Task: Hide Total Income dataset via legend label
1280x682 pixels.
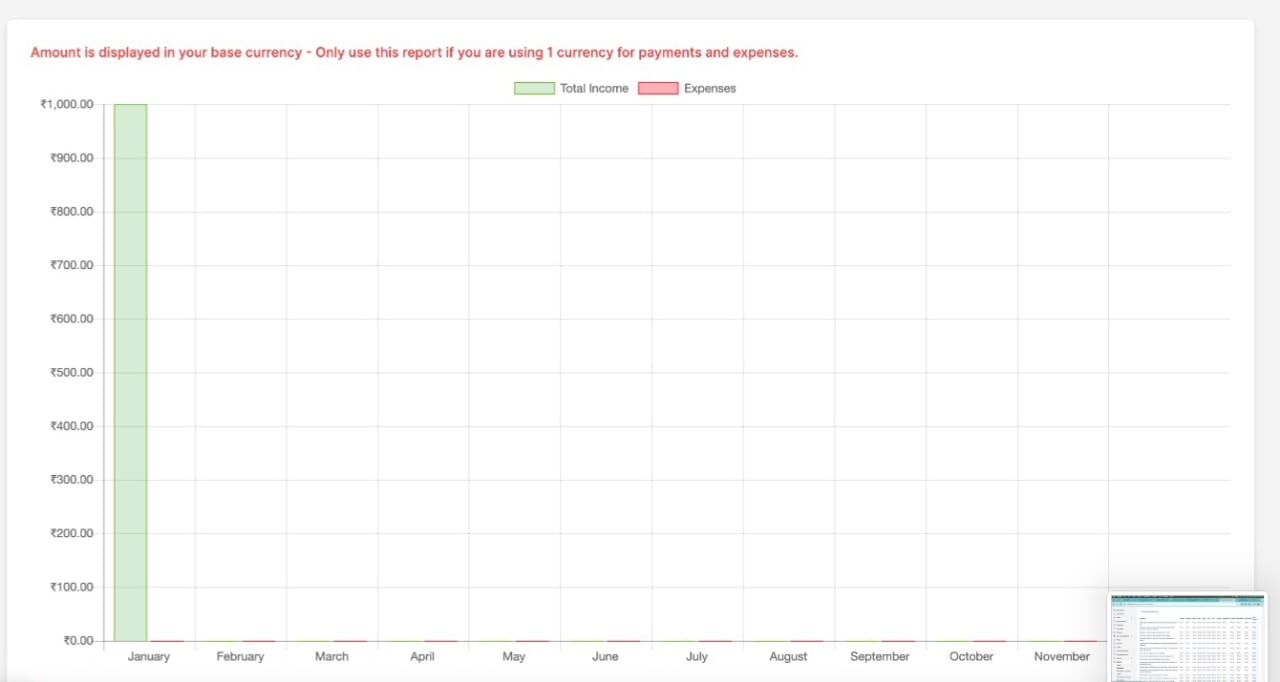Action: (x=594, y=88)
